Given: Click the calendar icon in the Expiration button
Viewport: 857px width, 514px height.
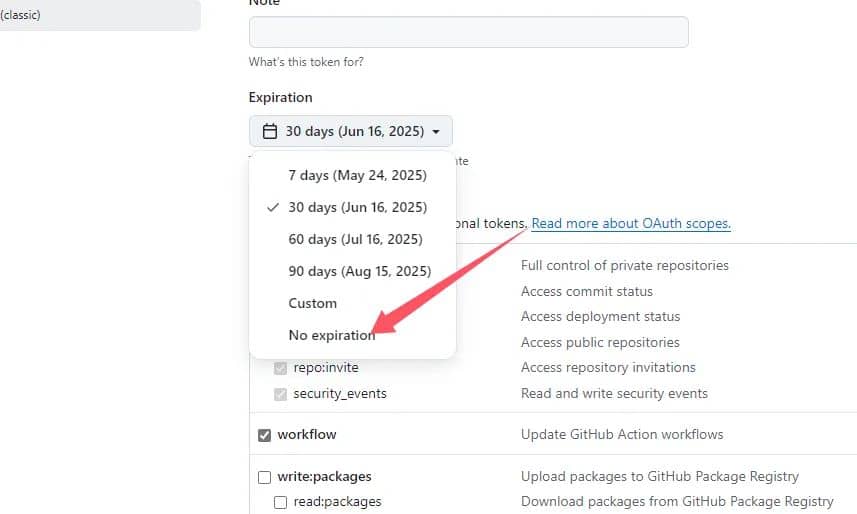Looking at the screenshot, I should (269, 132).
